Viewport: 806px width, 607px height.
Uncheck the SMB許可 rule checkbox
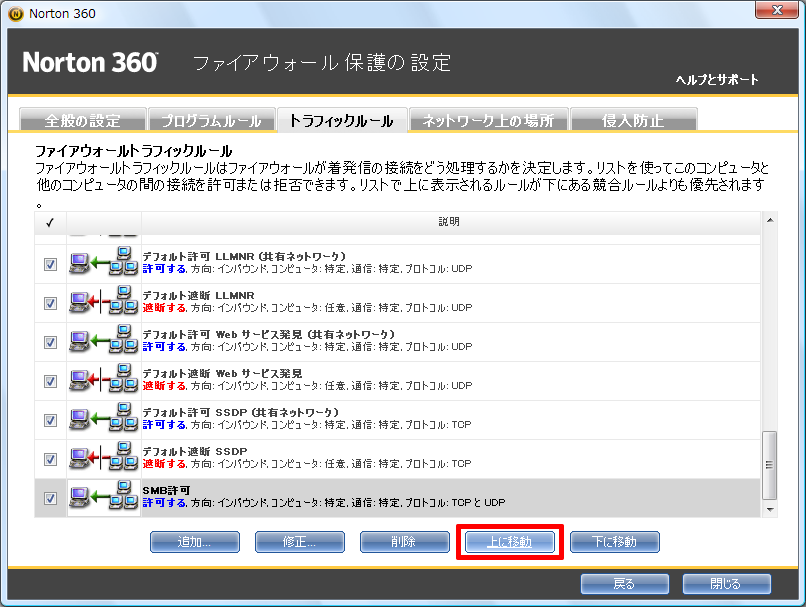50,498
